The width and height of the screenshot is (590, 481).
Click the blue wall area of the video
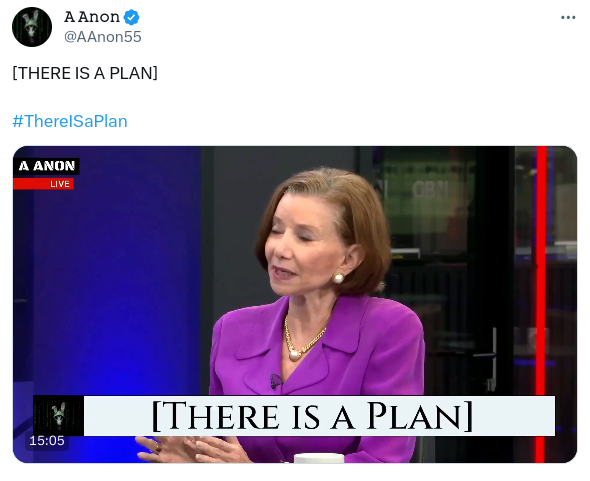point(113,286)
